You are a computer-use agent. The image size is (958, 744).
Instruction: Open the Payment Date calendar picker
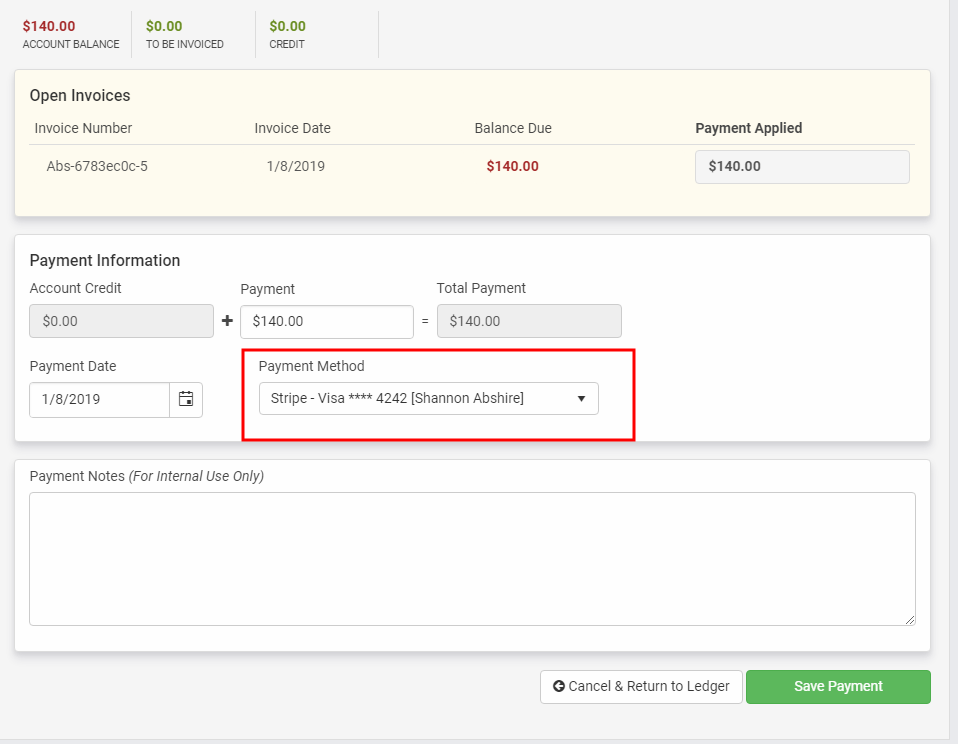(x=186, y=399)
